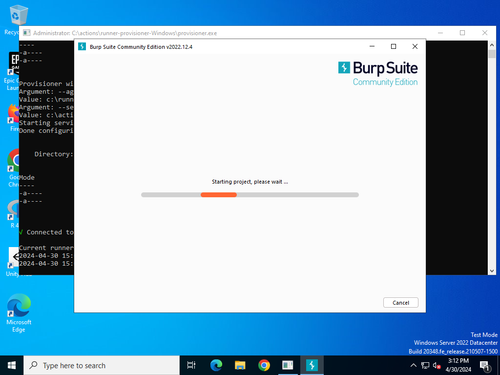Screen dimensions: 500x375
Task: Select the R desktop shortcut icon
Action: [13, 213]
